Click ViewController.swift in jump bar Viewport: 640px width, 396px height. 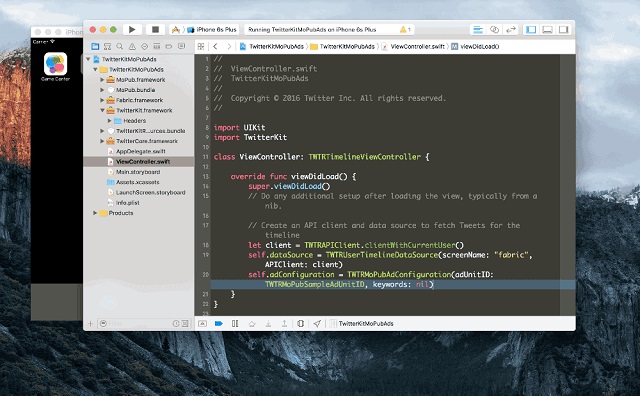point(413,47)
